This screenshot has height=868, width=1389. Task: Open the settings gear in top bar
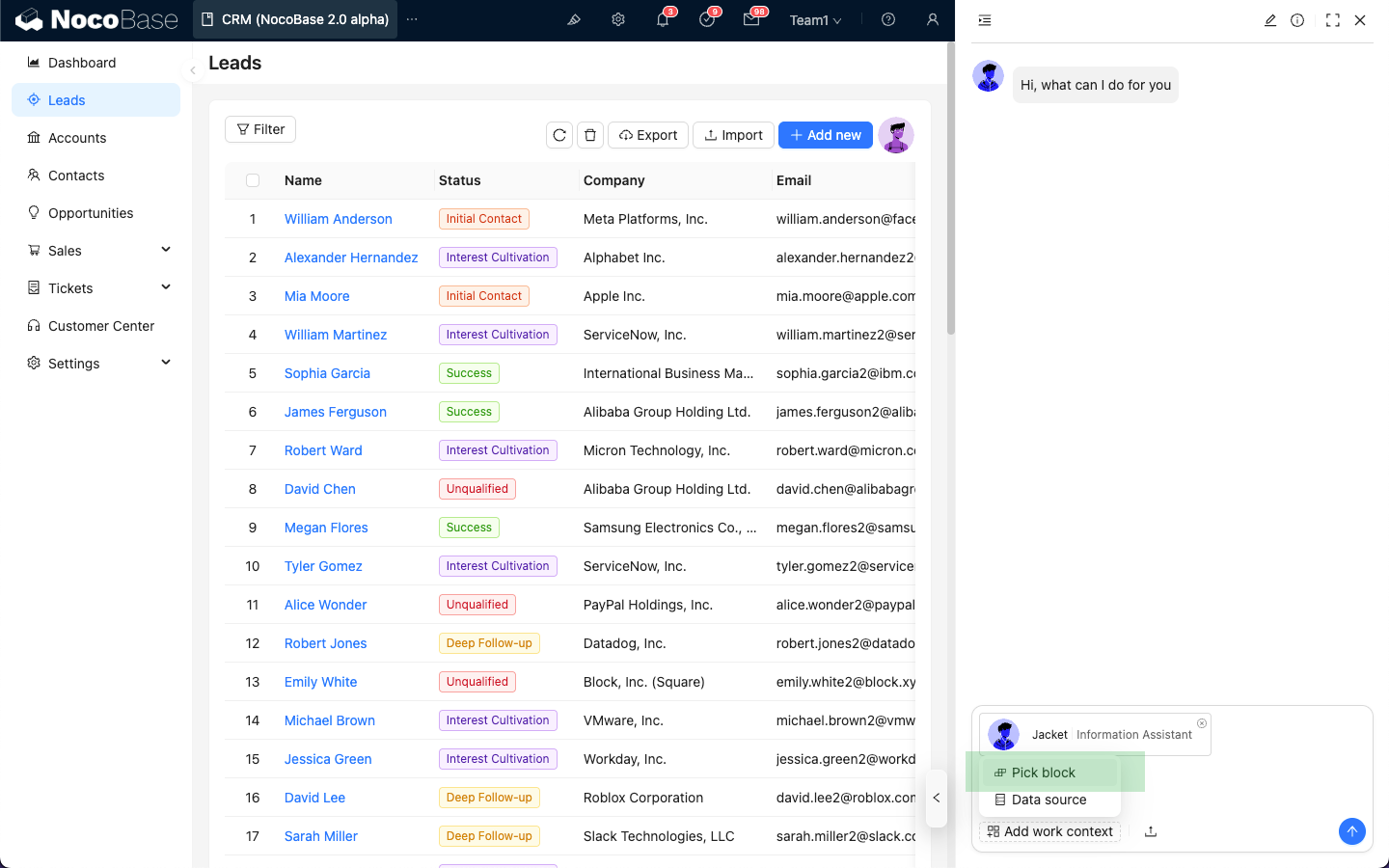[x=618, y=19]
